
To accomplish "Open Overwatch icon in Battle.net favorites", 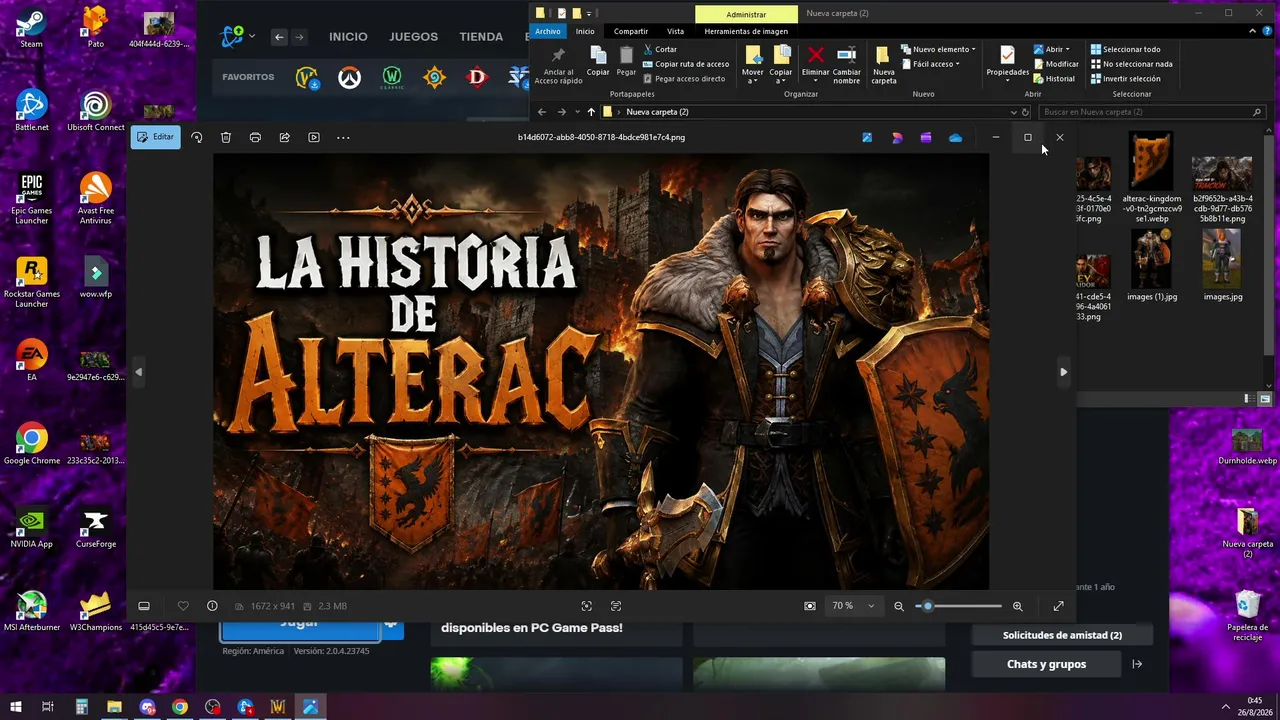I will click(349, 77).
